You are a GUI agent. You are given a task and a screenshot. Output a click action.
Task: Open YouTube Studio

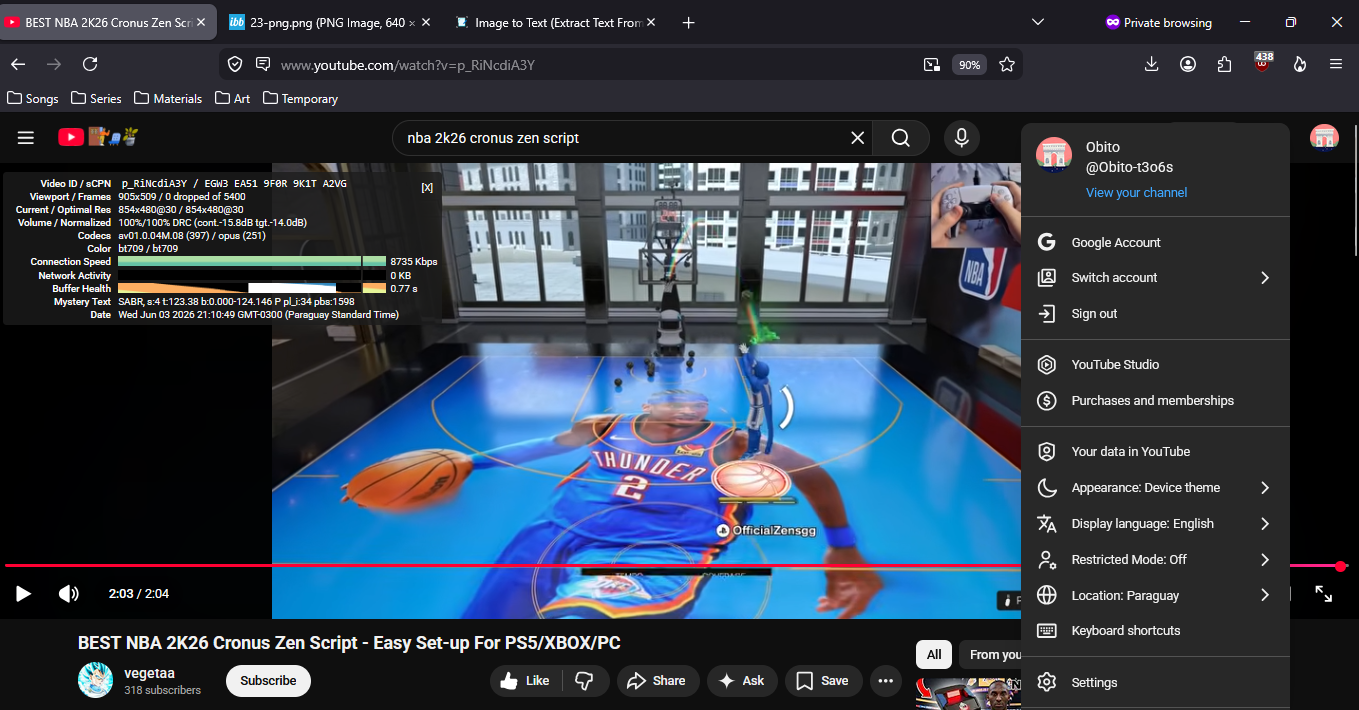(1155, 365)
